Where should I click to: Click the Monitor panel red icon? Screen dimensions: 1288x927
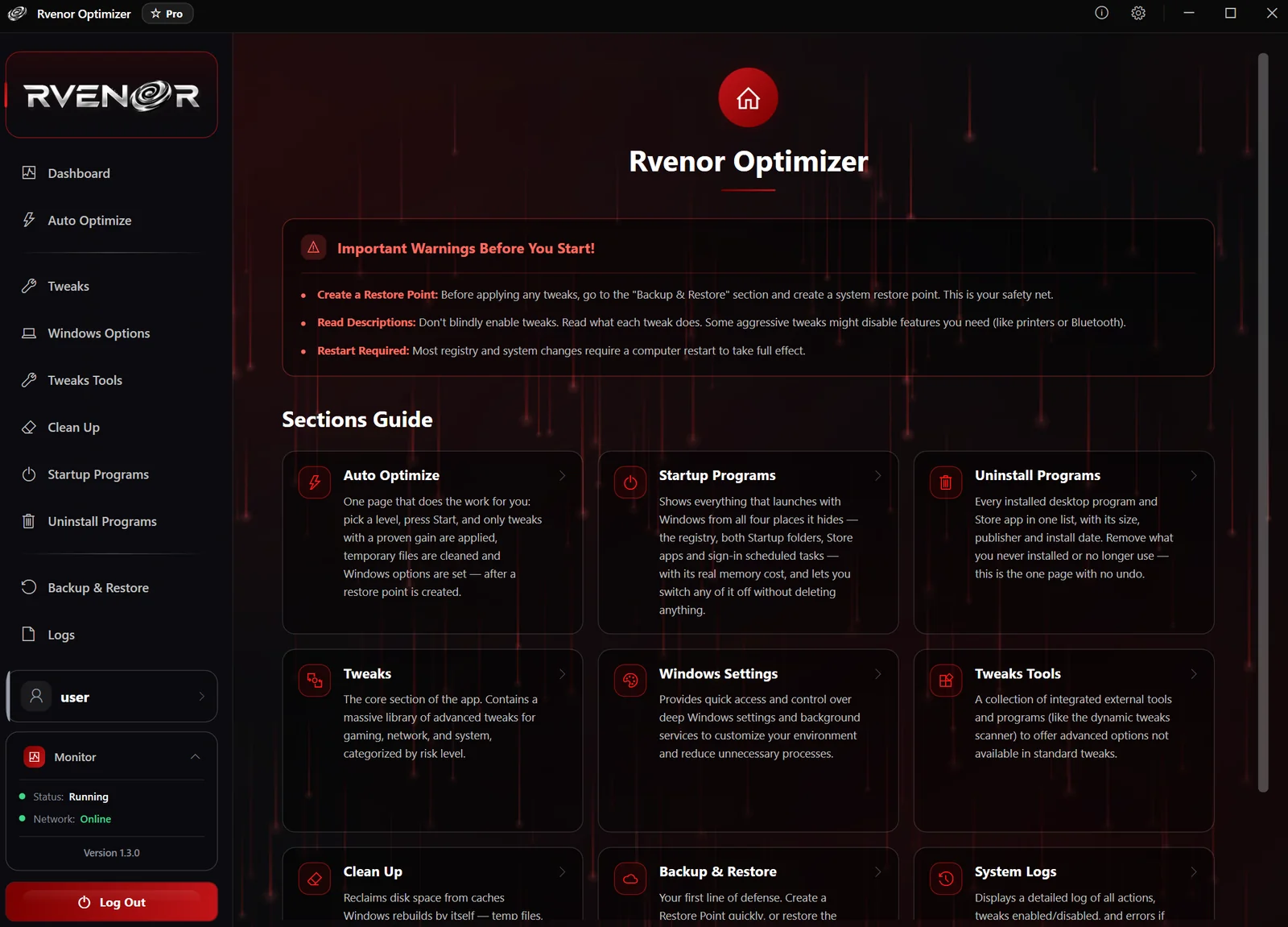[x=34, y=757]
